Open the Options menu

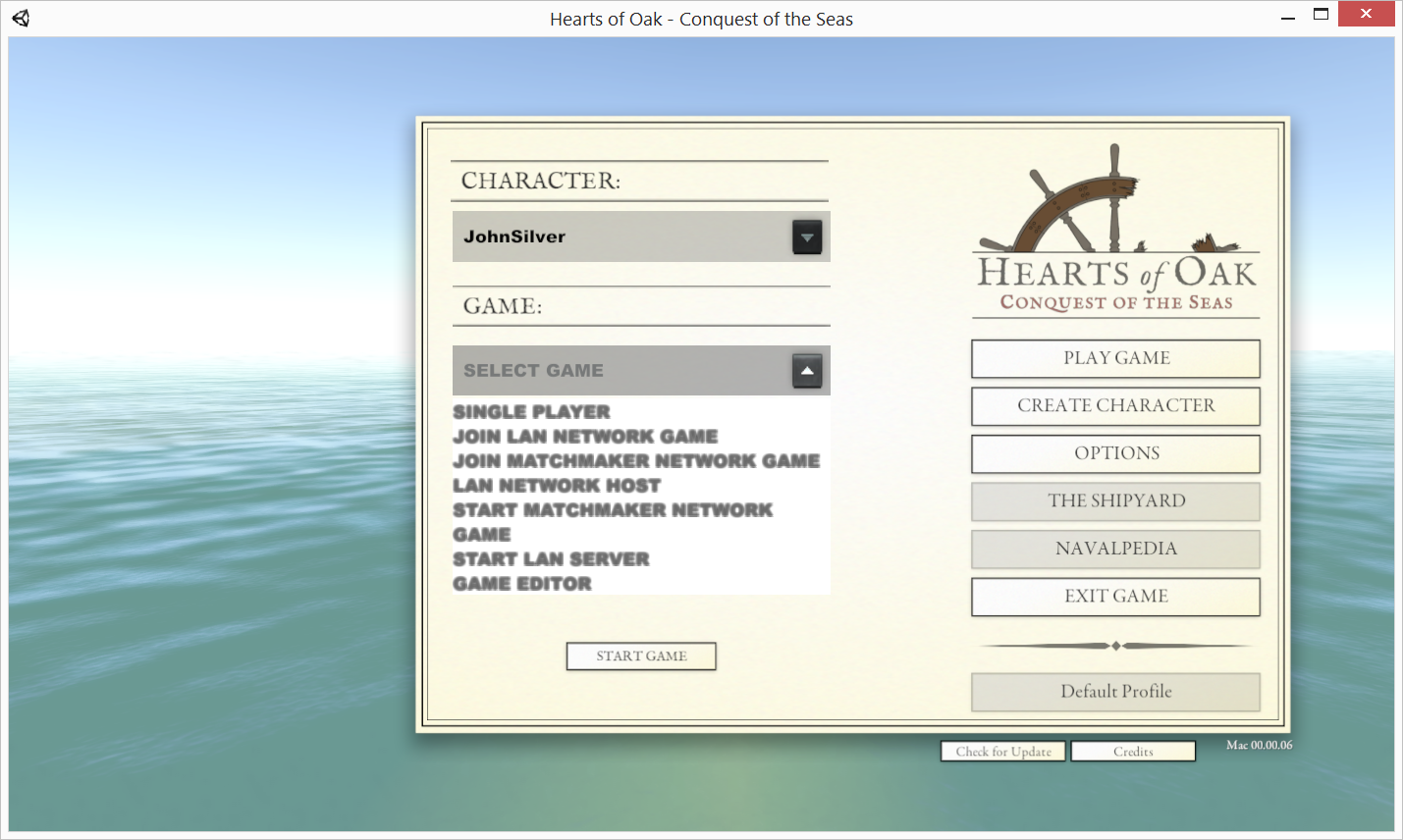pos(1115,454)
